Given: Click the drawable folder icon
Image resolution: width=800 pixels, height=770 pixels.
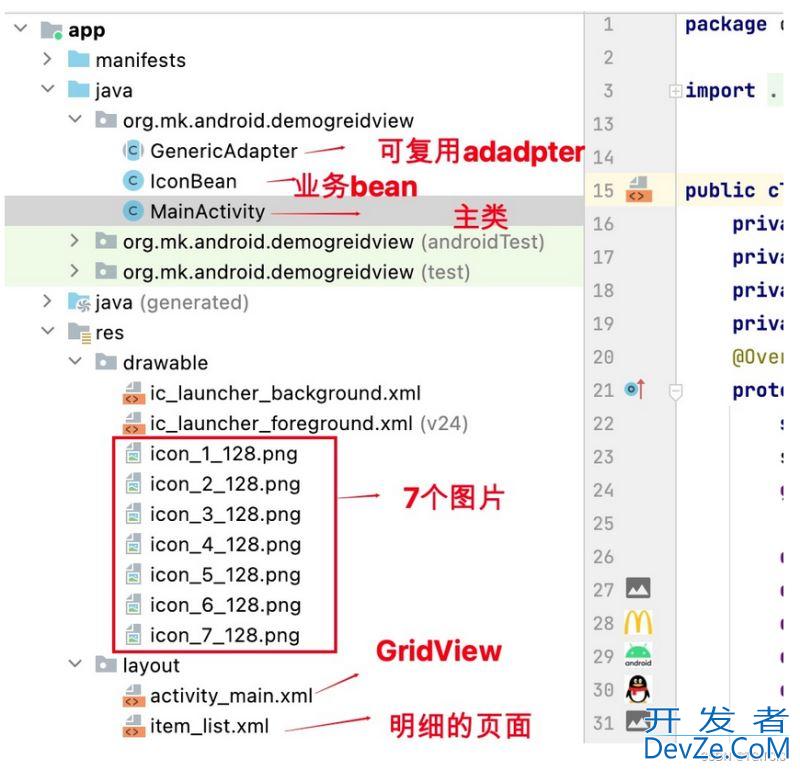Looking at the screenshot, I should [x=106, y=362].
